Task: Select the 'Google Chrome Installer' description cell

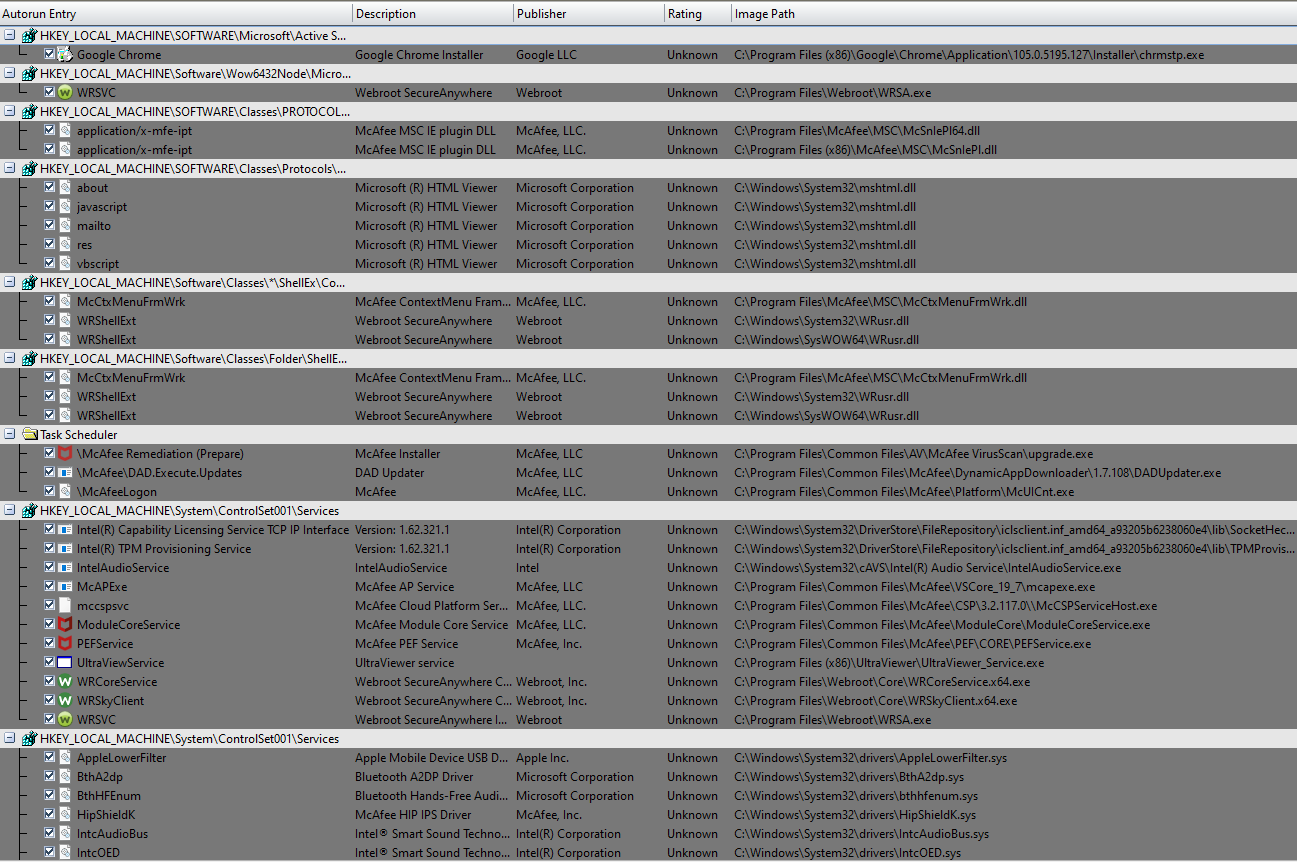Action: point(419,55)
